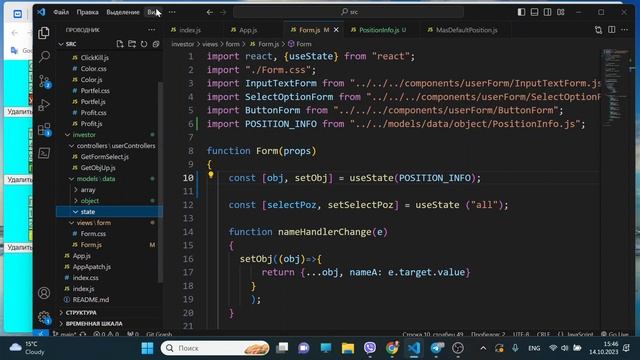
Task: Open Telegram from the taskbar
Action: coord(436,348)
